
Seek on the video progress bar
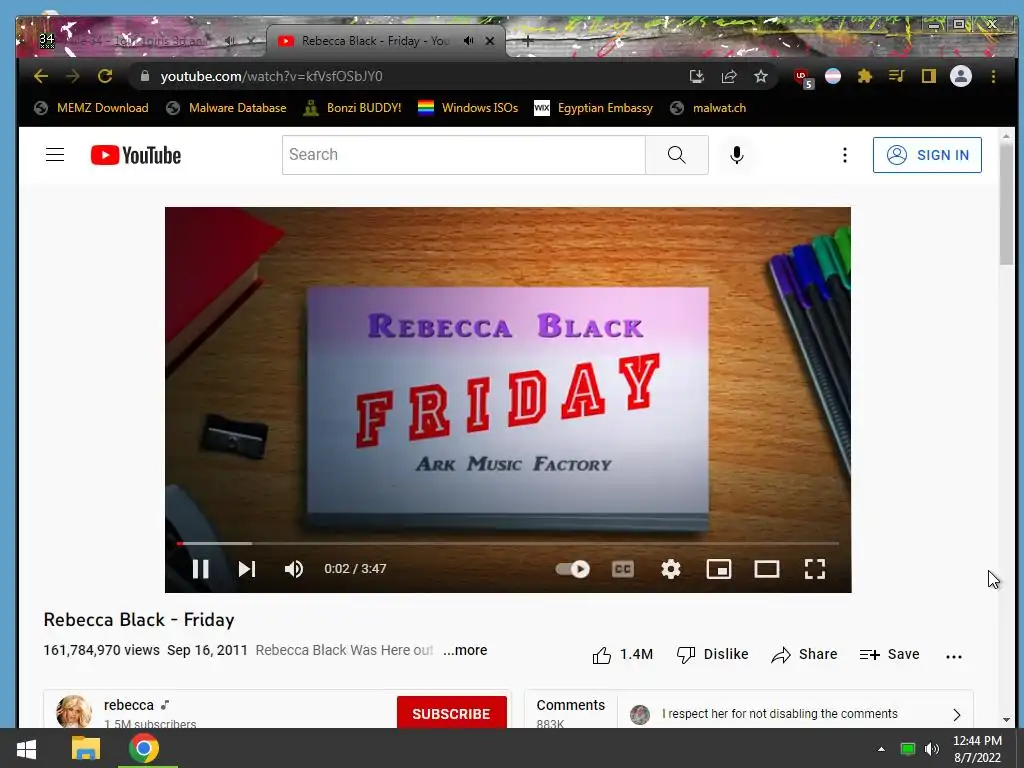point(507,543)
